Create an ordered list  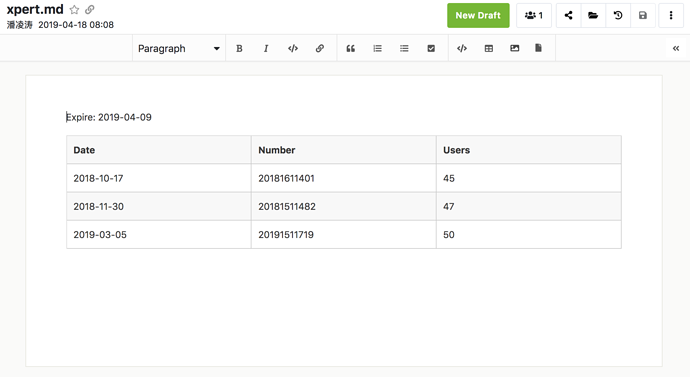(x=378, y=48)
